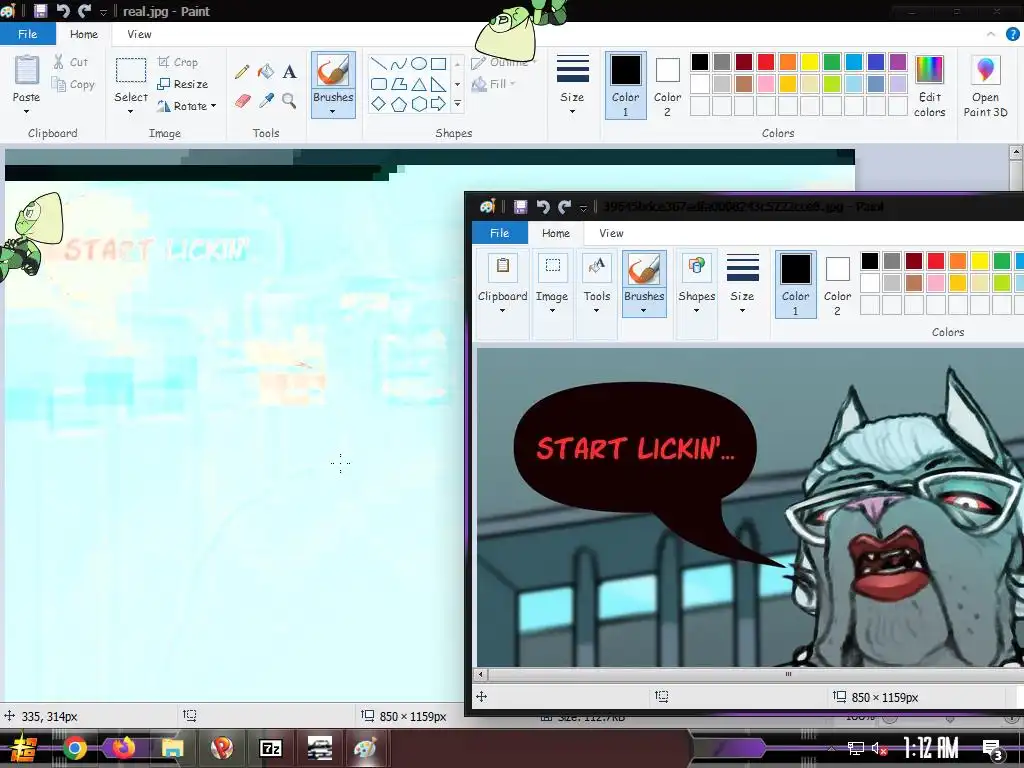The width and height of the screenshot is (1024, 768).
Task: Open Google Chrome from taskbar
Action: coord(74,748)
